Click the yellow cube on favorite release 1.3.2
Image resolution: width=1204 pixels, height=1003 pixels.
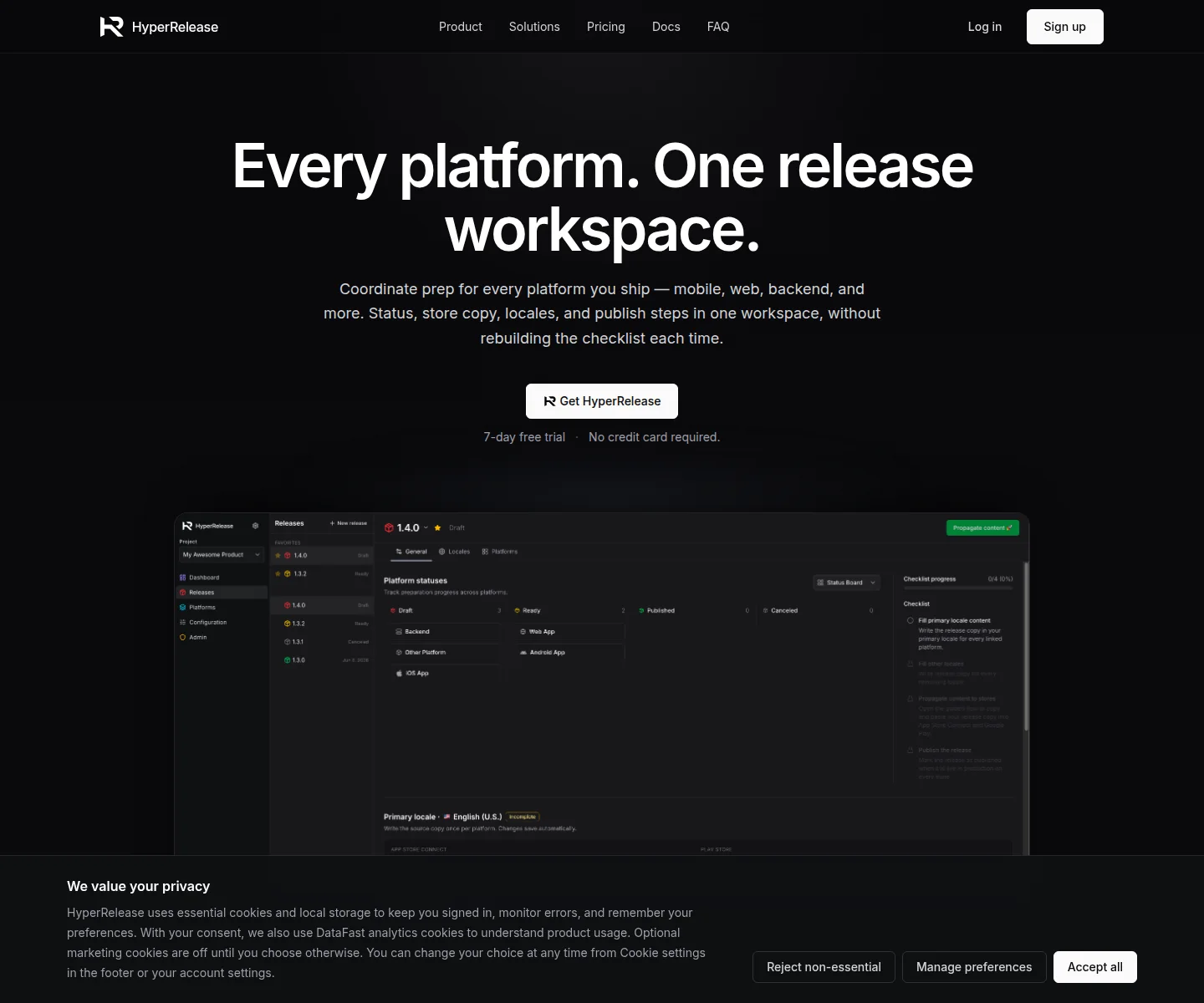[287, 574]
